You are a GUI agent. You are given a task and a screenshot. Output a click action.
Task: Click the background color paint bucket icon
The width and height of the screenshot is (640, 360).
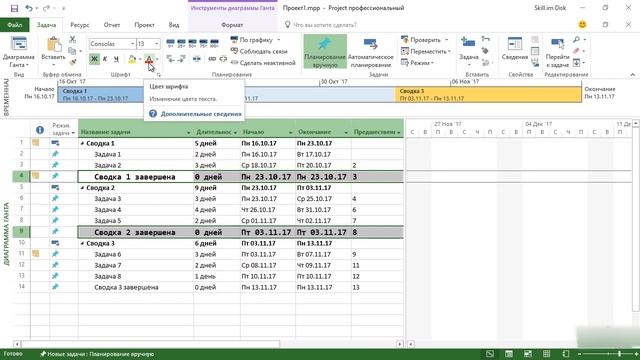pyautogui.click(x=132, y=60)
